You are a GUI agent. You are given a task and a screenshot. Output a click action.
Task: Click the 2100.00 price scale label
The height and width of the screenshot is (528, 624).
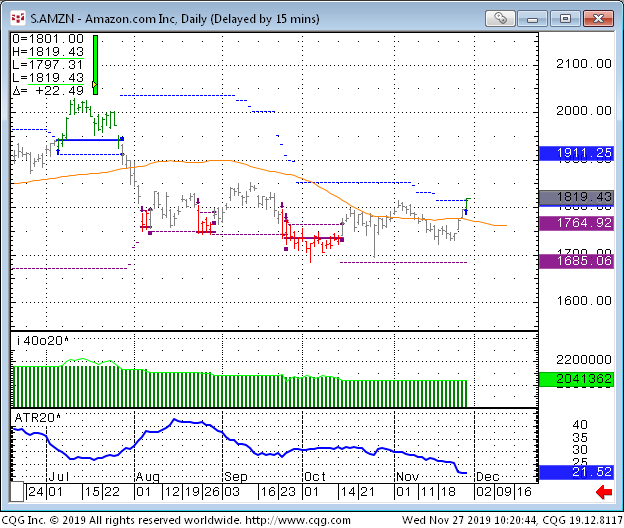point(583,64)
